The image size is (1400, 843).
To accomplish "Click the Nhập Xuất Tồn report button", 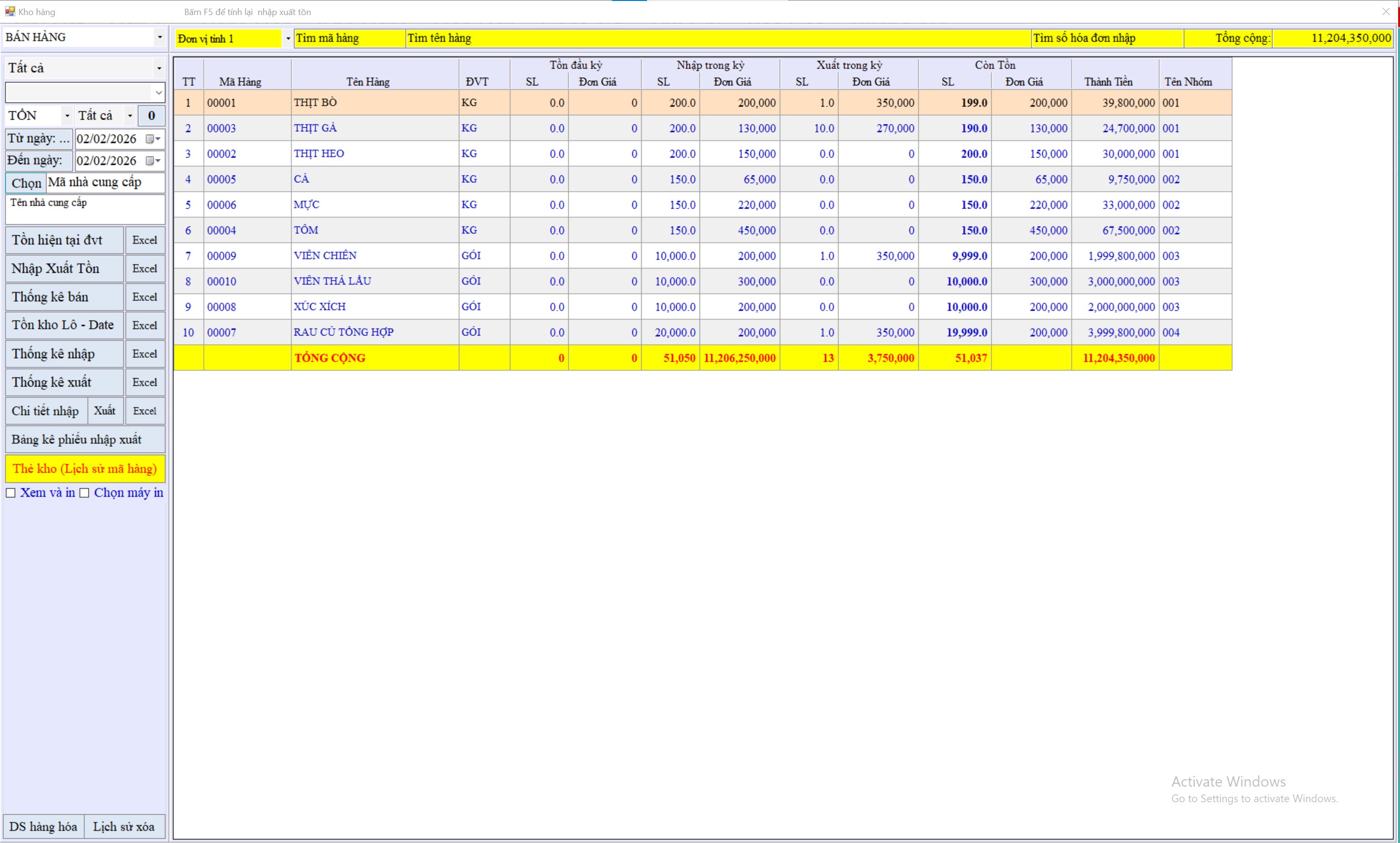I will tap(64, 269).
